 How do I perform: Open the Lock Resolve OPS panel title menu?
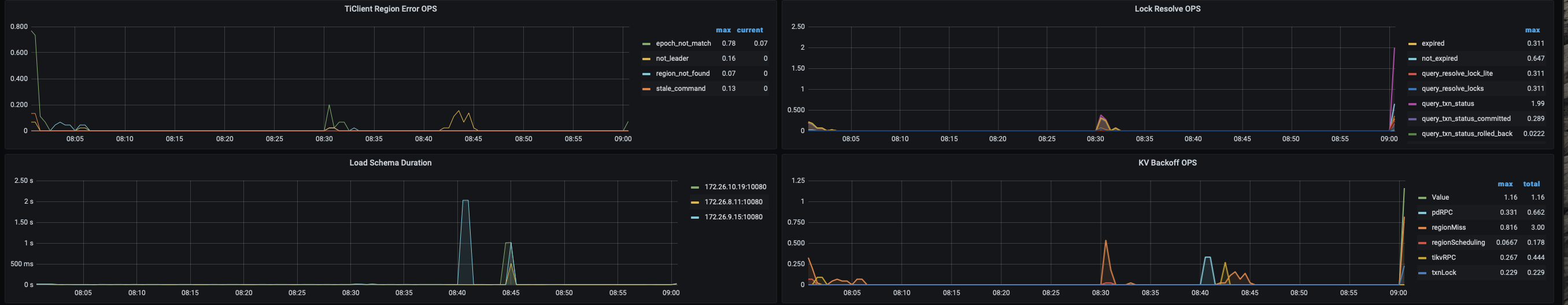(1167, 9)
